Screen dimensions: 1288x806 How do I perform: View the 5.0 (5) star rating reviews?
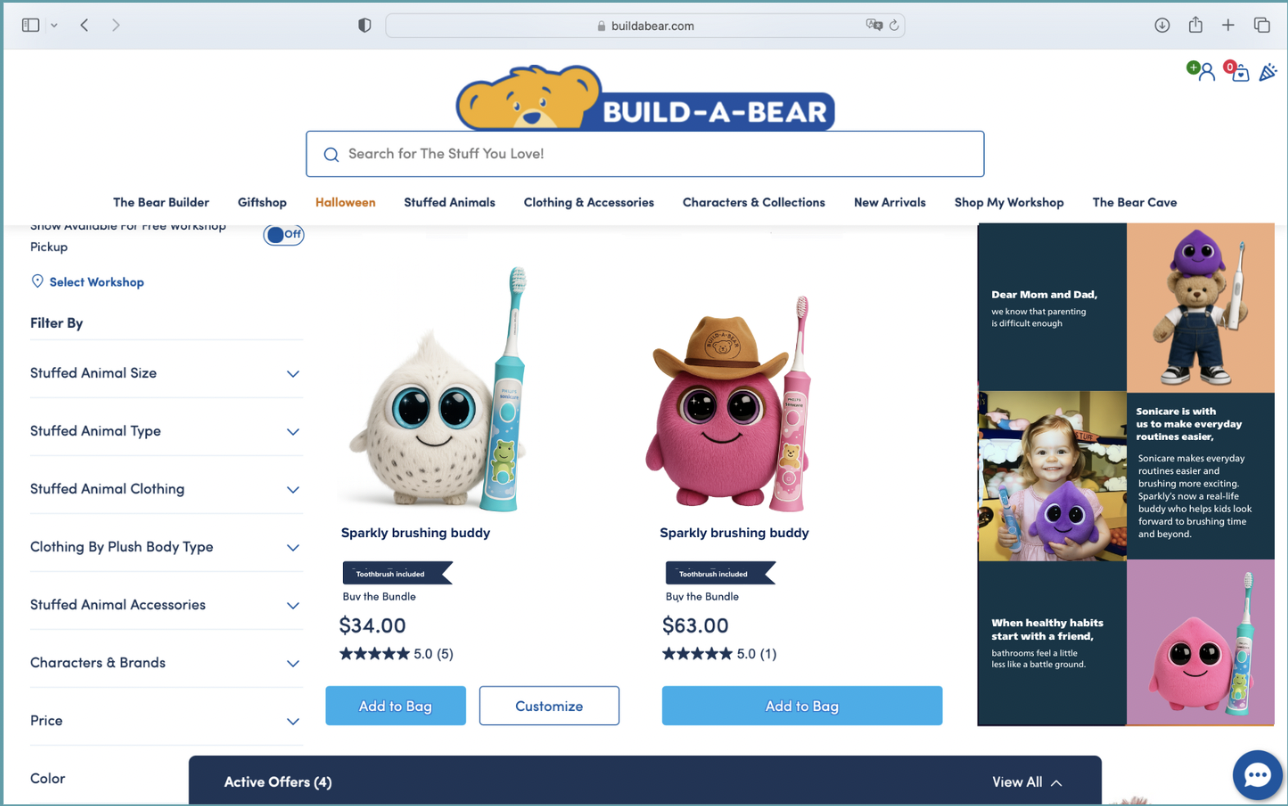397,654
